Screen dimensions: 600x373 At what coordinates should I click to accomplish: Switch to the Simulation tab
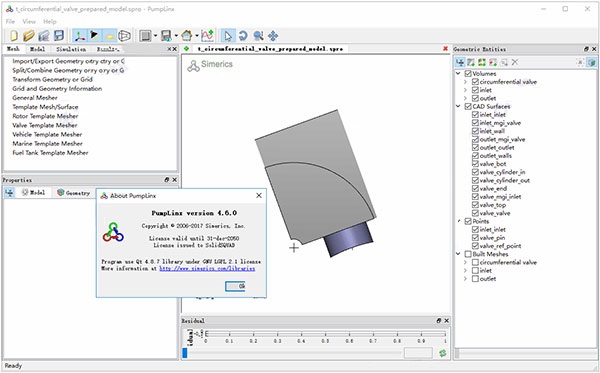tap(71, 49)
